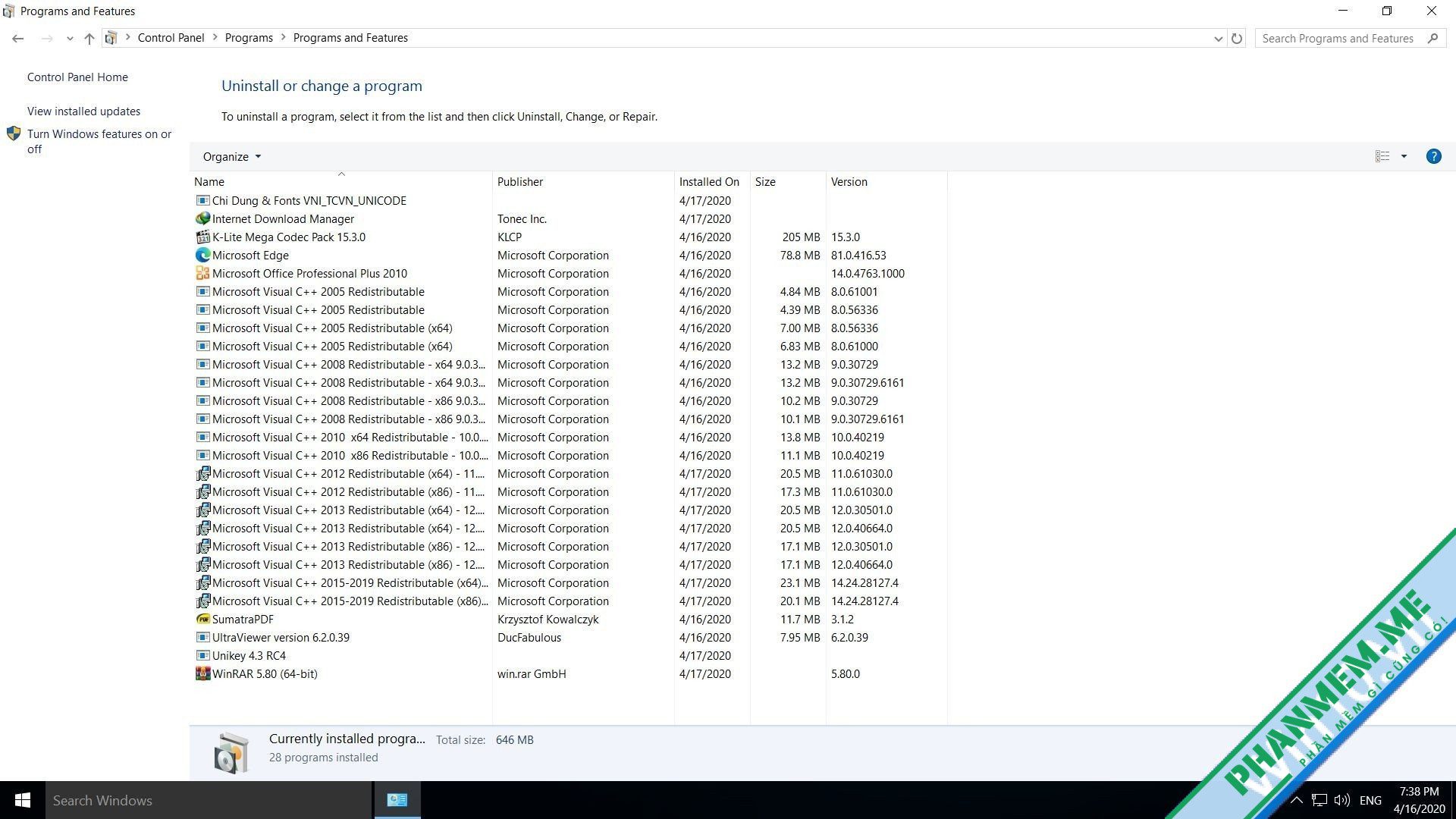
Task: Open the Control Panel Home link
Action: pyautogui.click(x=77, y=77)
